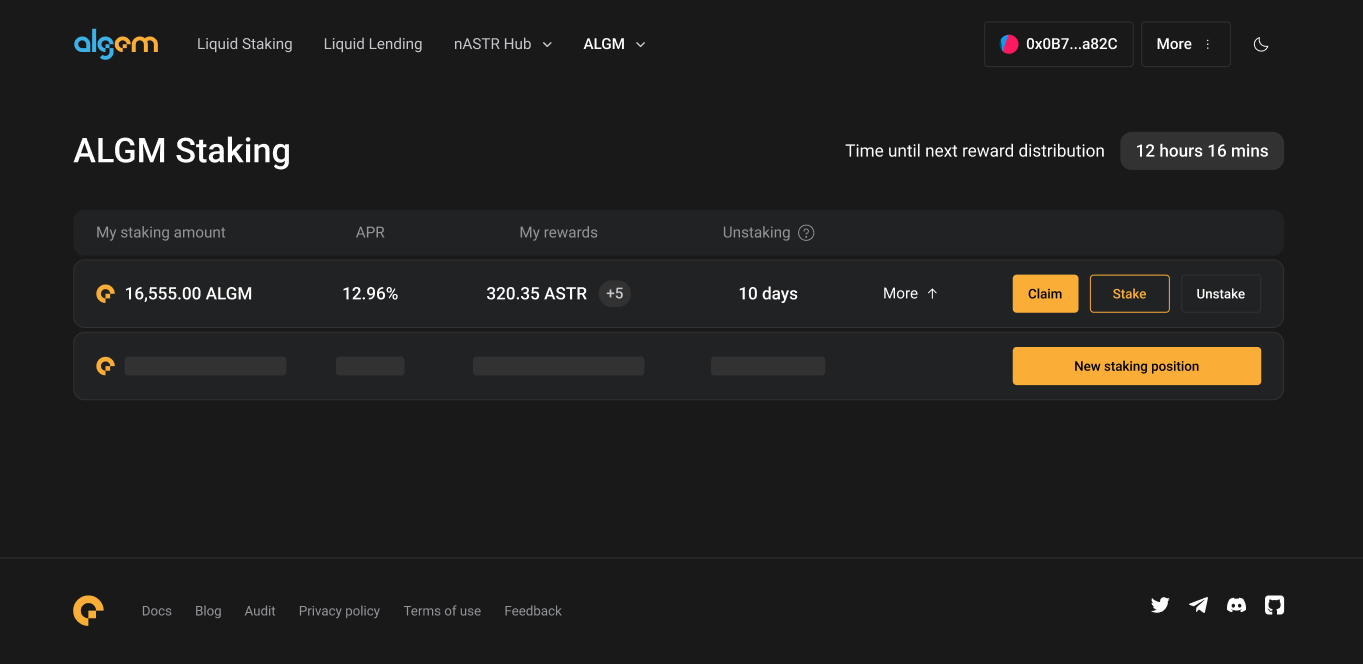Click ALGM token icon beside 16,555.00
The width and height of the screenshot is (1363, 664).
click(105, 294)
